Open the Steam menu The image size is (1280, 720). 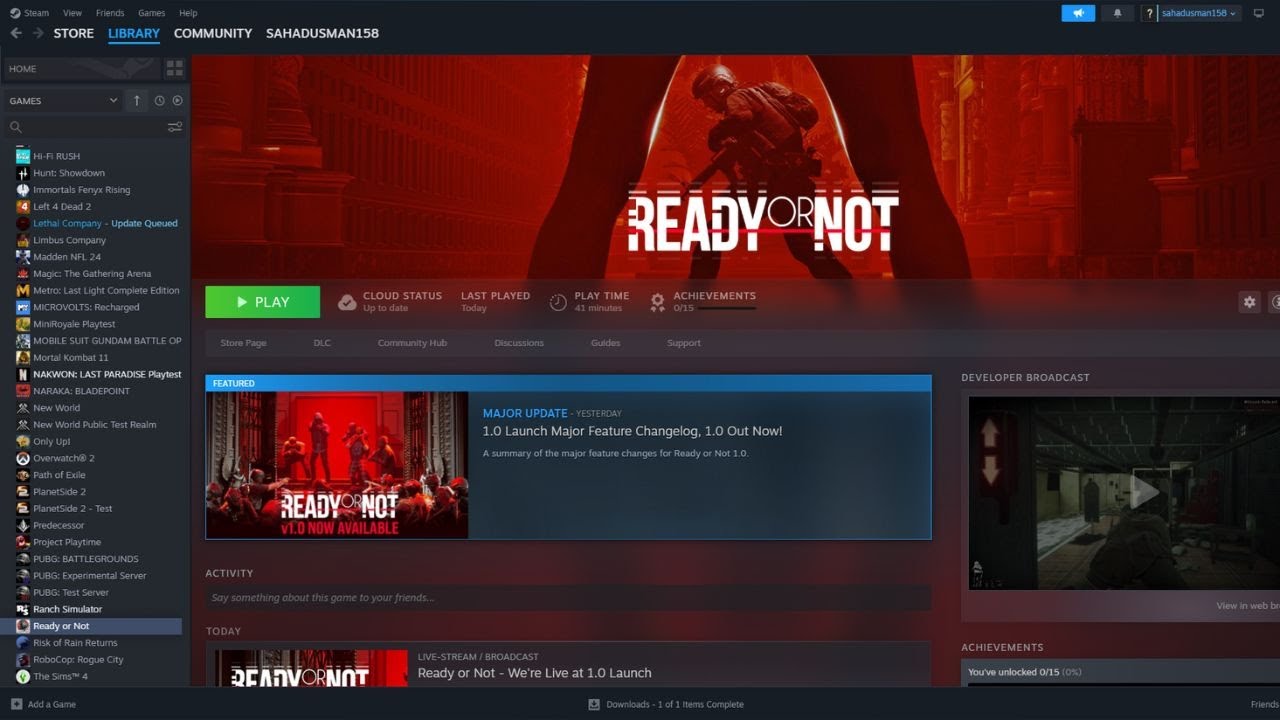pos(29,13)
